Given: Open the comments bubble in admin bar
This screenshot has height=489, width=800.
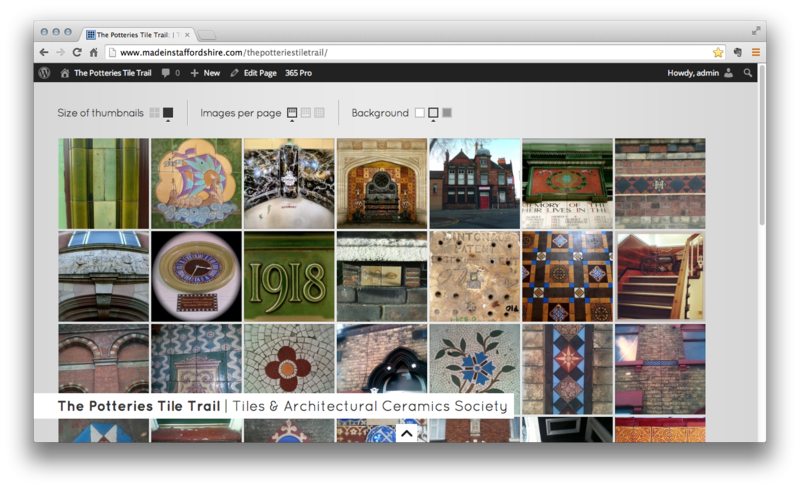Looking at the screenshot, I should [x=170, y=73].
